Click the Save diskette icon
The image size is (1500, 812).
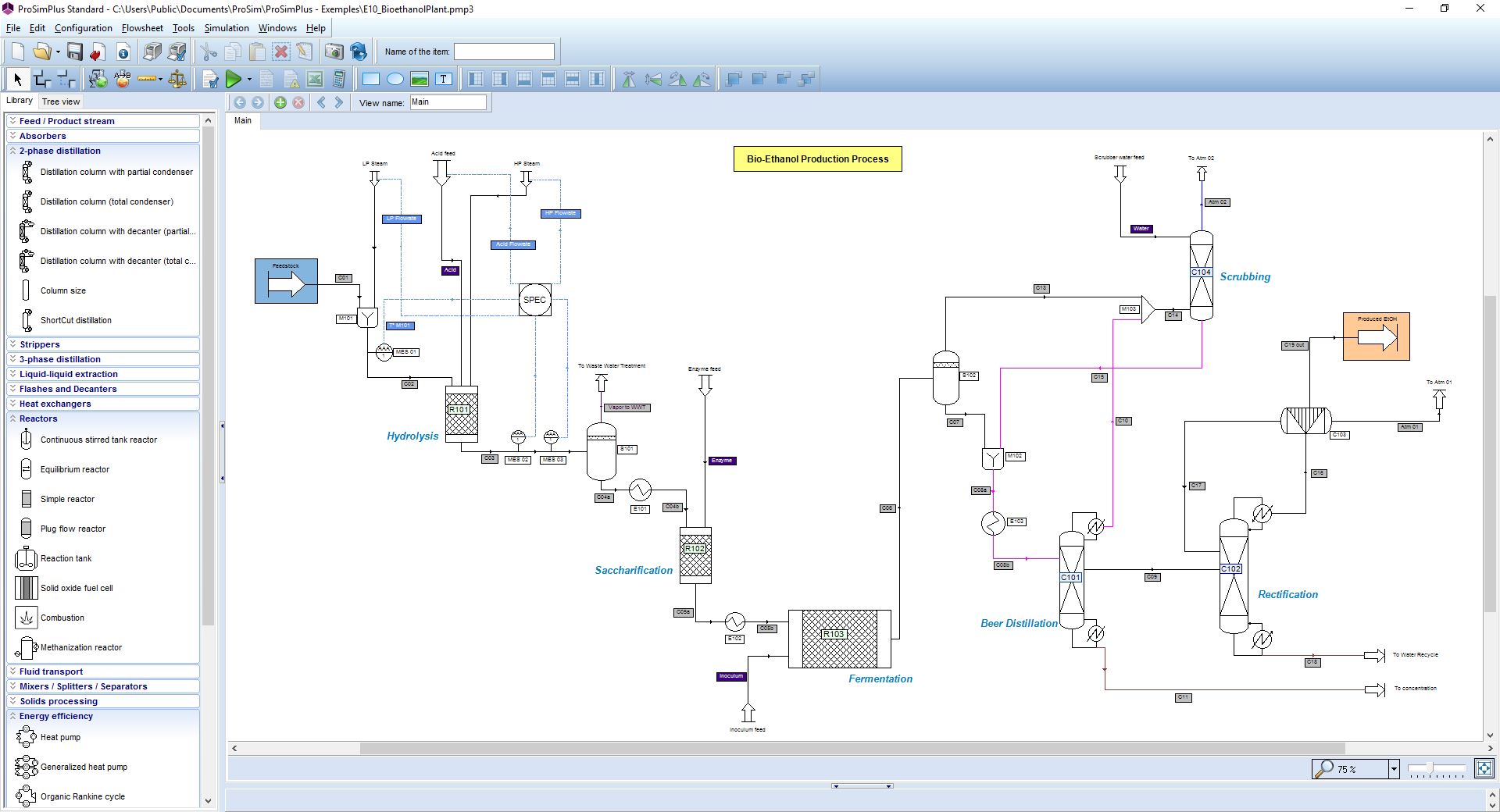coord(74,52)
